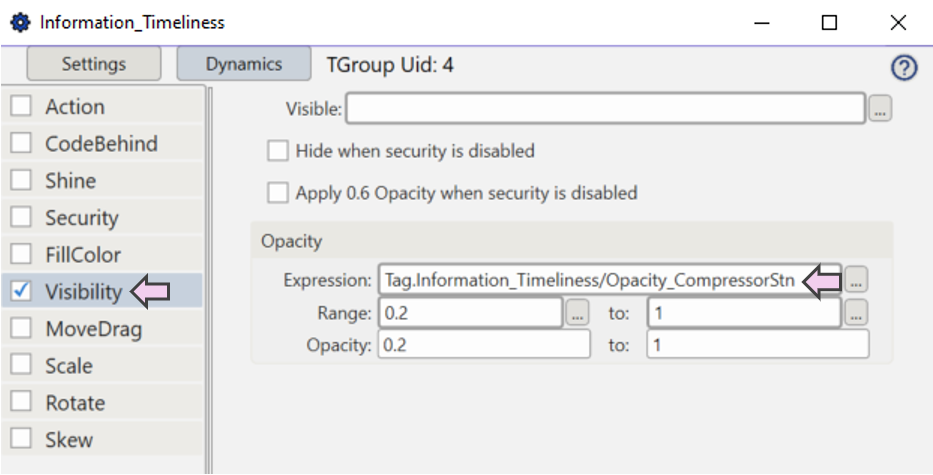Switch to the Settings tab

point(94,64)
